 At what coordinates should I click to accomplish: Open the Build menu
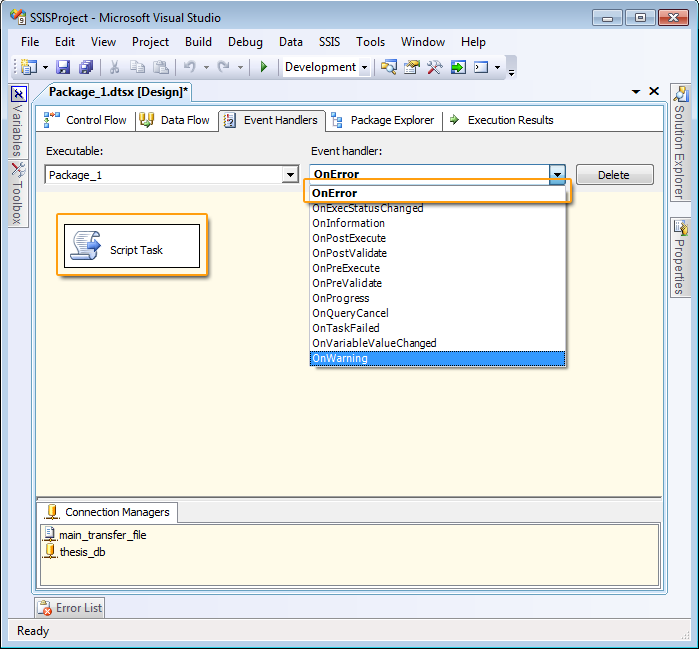point(198,42)
